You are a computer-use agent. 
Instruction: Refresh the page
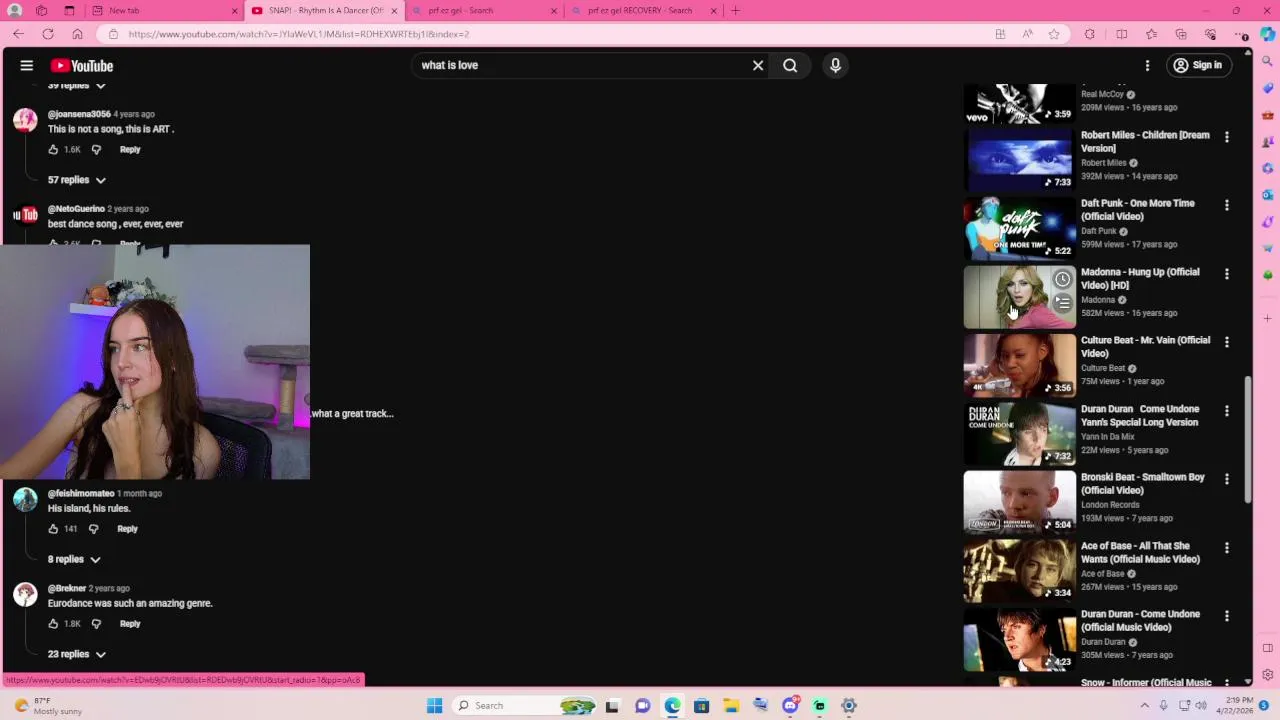[x=47, y=34]
